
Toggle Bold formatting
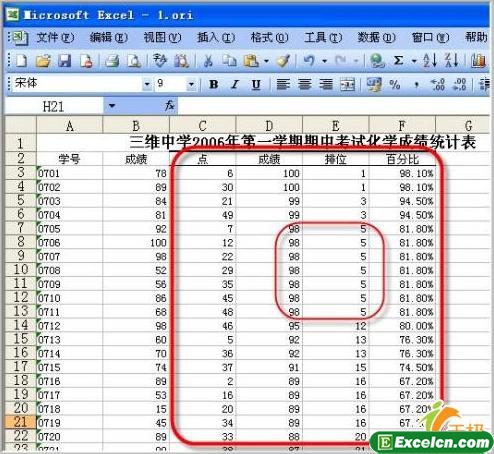(x=213, y=84)
